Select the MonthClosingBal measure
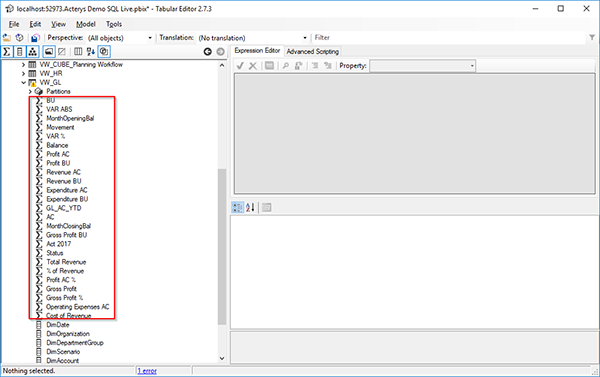This screenshot has width=600, height=377. pyautogui.click(x=68, y=226)
